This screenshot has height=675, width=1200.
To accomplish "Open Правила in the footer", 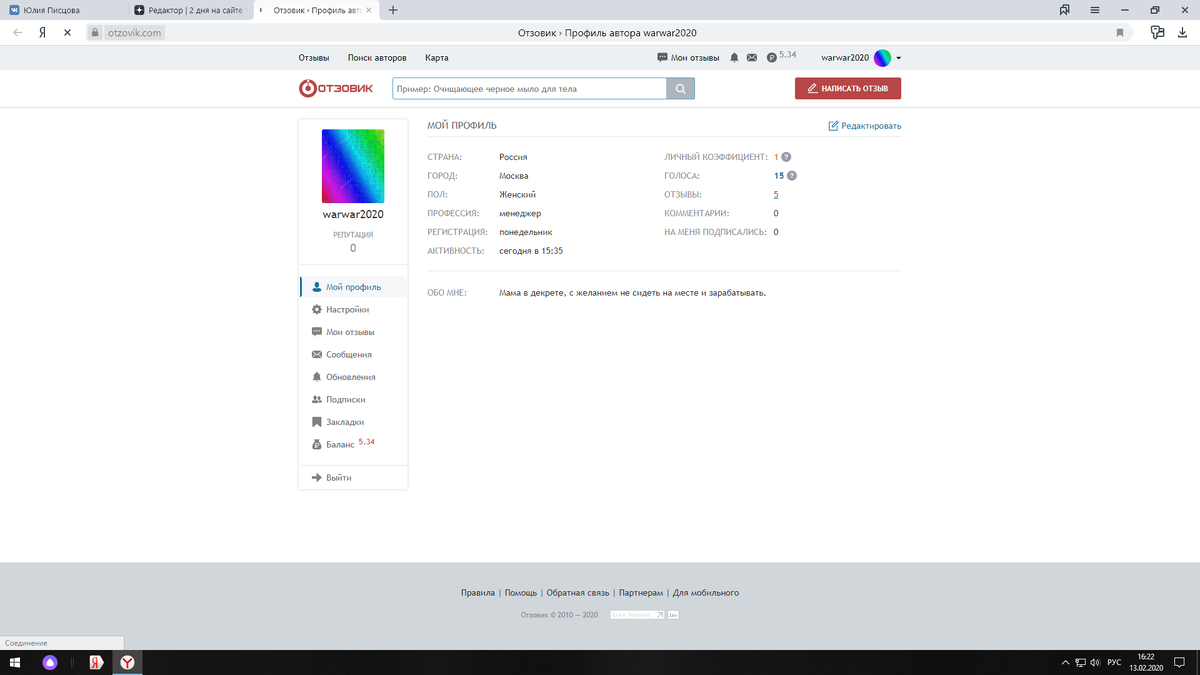I will tap(478, 593).
